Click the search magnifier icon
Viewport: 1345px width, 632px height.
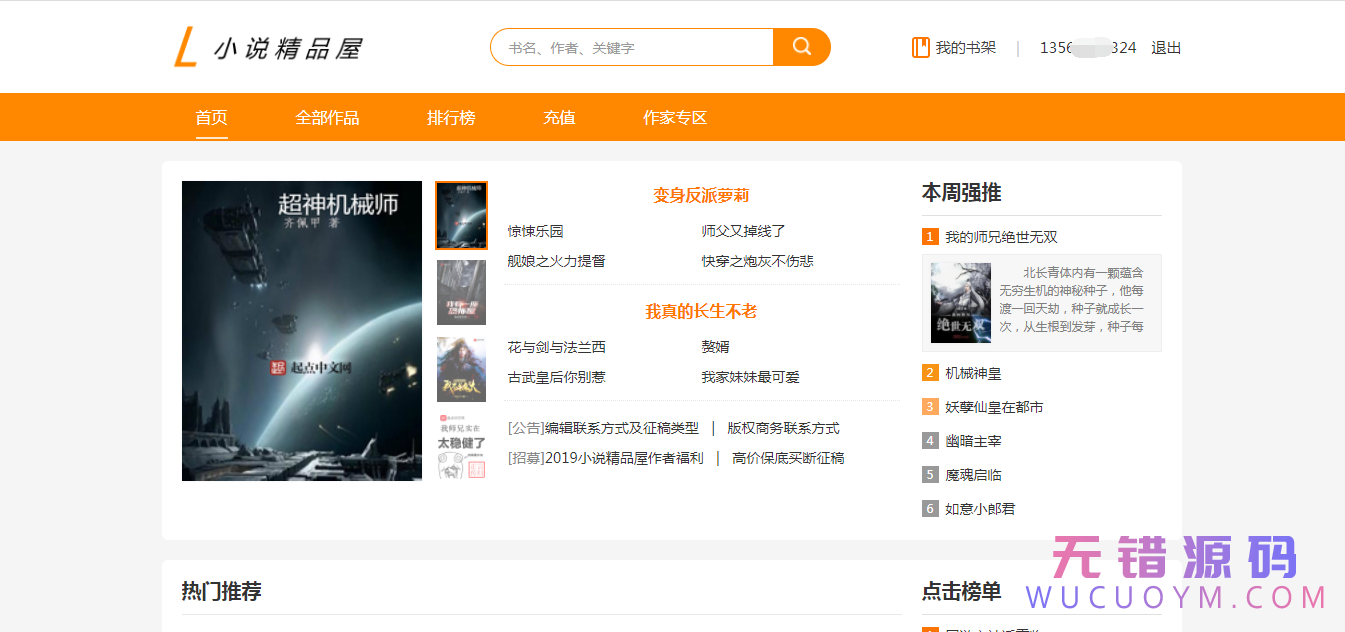(x=801, y=46)
